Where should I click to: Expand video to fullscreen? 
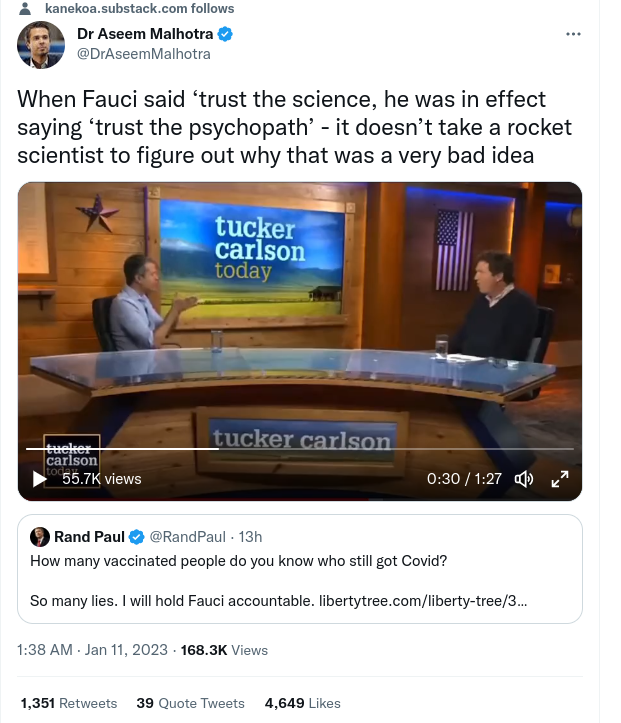tap(560, 479)
